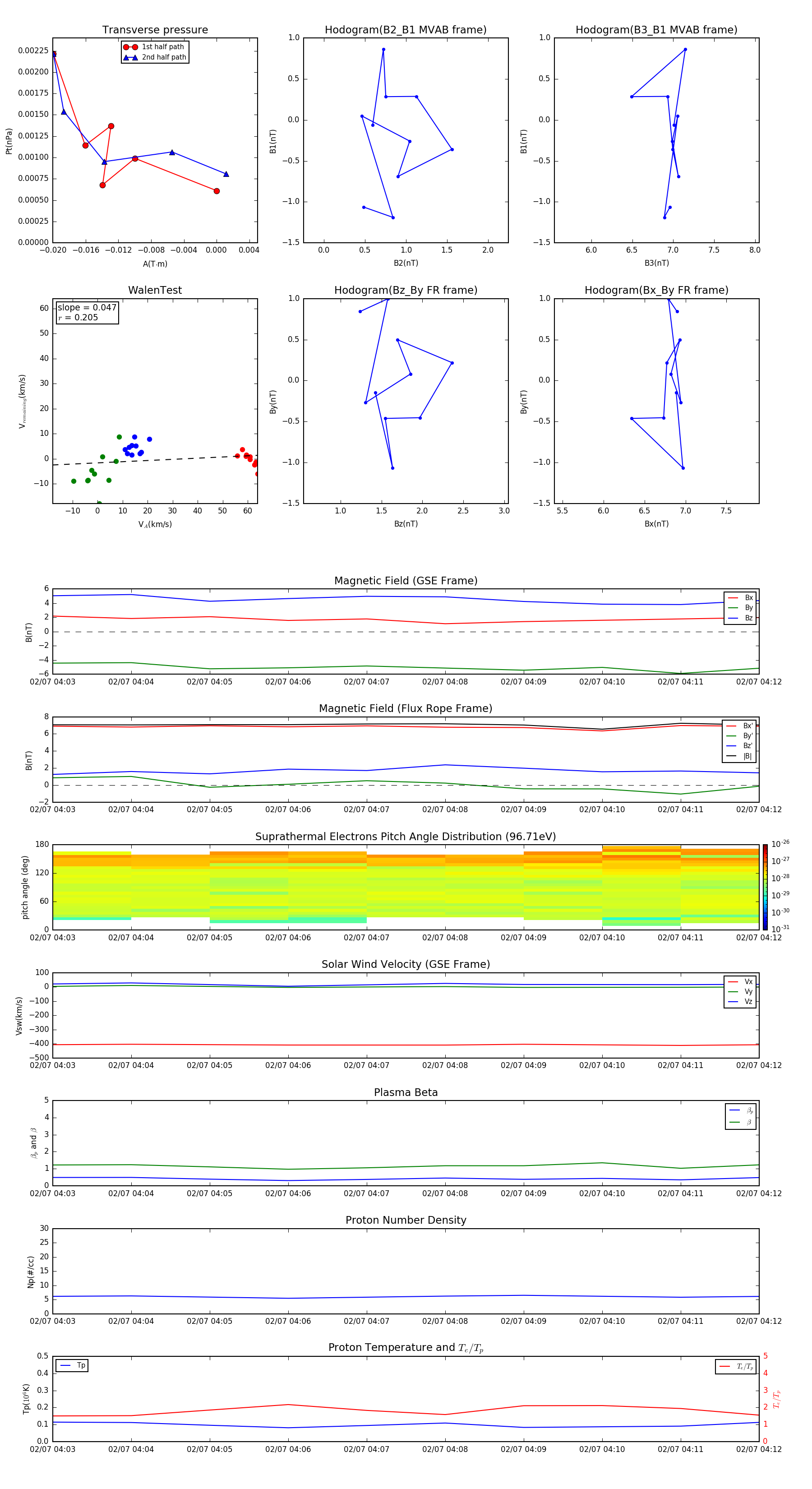
Task: Click the 'Tp' legend entry
Action: click(72, 1365)
